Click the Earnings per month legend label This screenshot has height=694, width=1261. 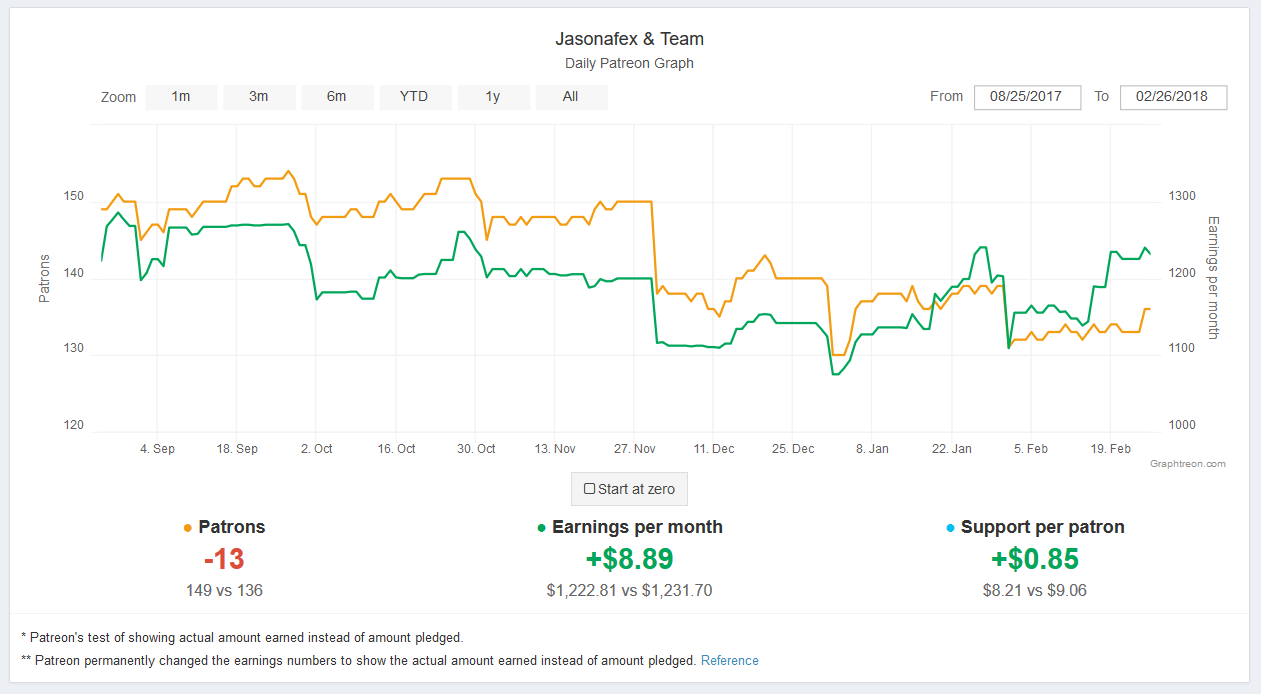(637, 527)
